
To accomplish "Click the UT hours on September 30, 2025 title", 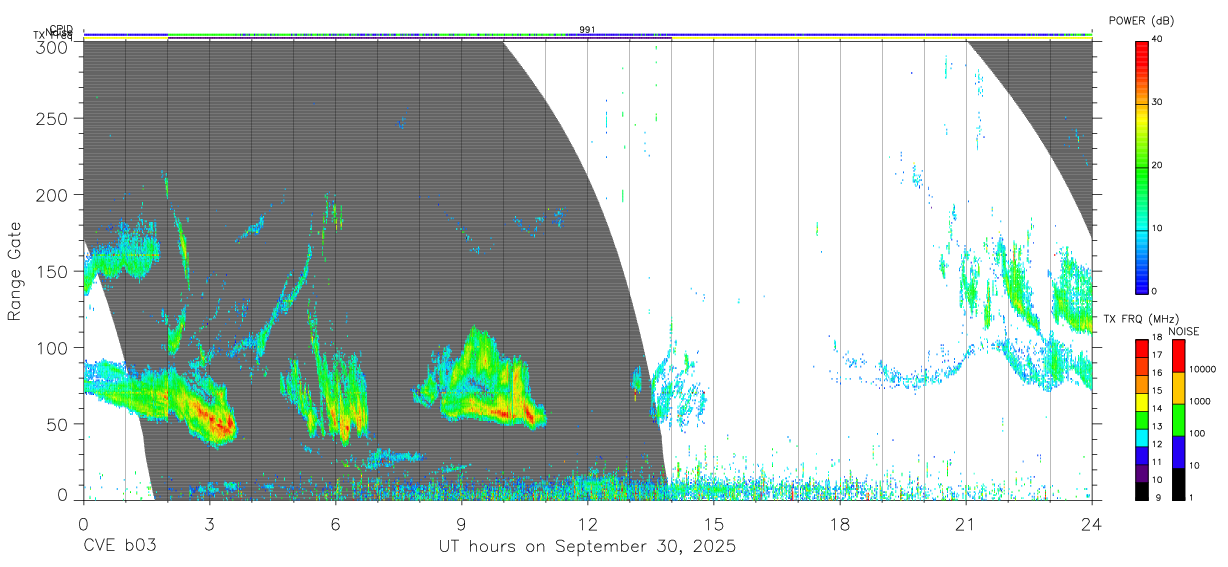I will [x=587, y=547].
